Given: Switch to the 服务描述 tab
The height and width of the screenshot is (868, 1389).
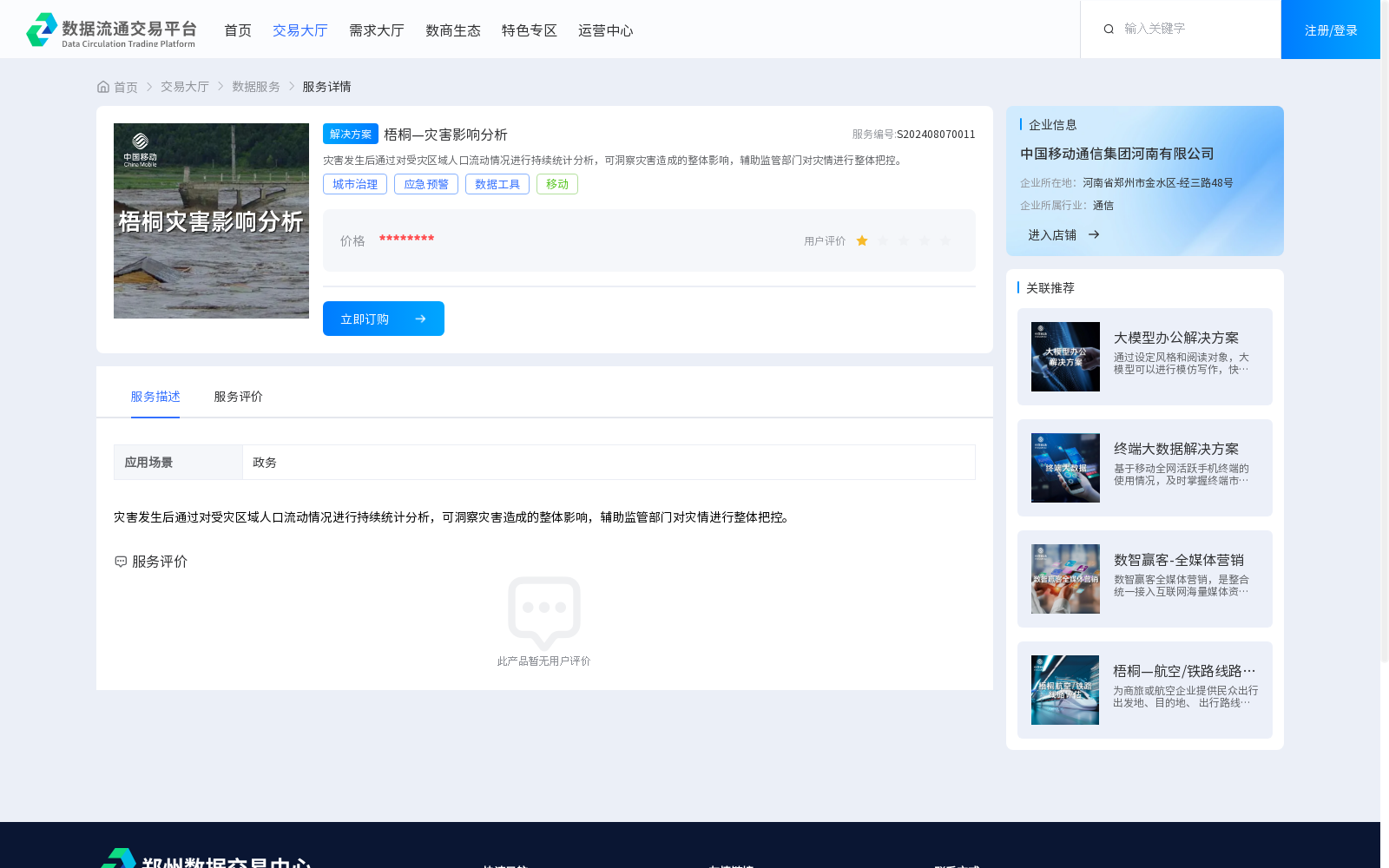Looking at the screenshot, I should pyautogui.click(x=155, y=397).
